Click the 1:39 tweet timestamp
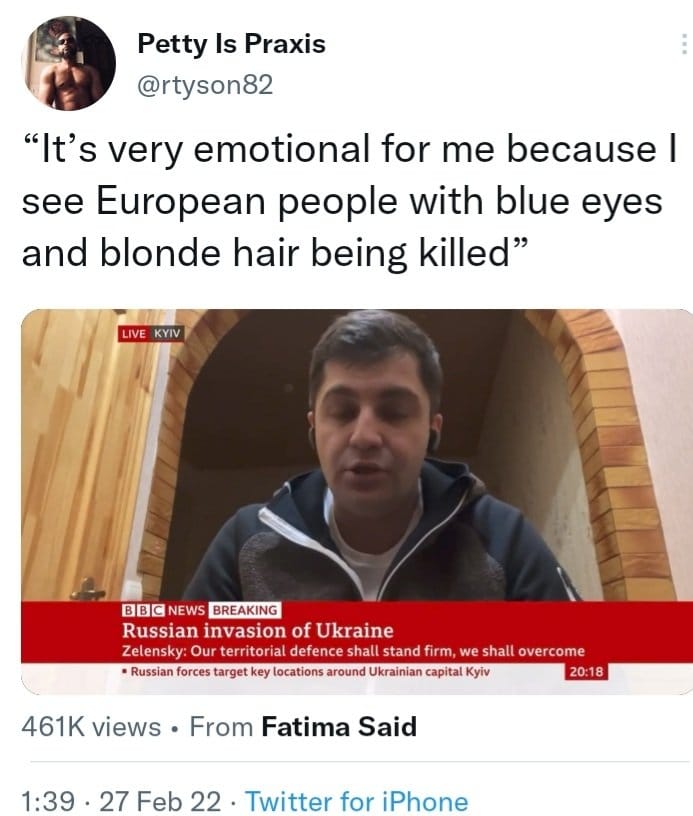 coord(48,800)
